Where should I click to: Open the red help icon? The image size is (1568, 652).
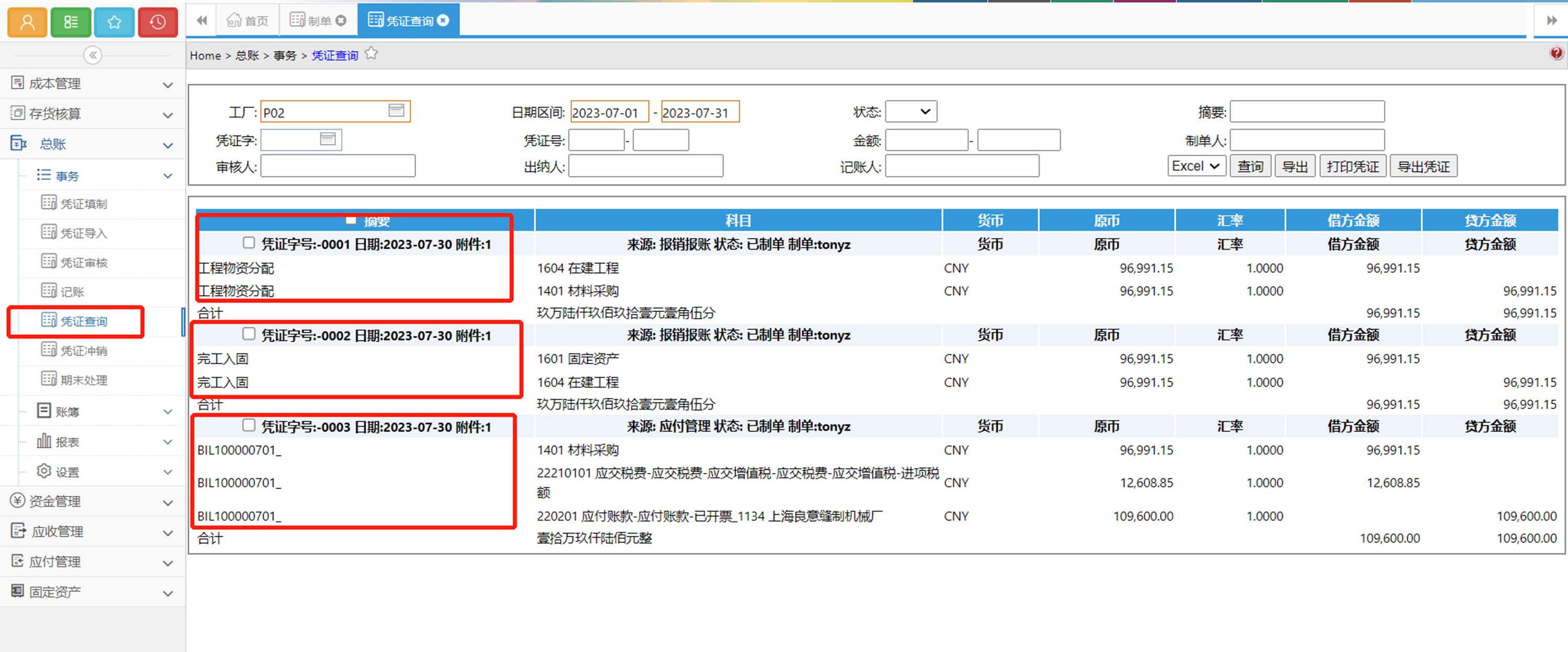[1556, 53]
